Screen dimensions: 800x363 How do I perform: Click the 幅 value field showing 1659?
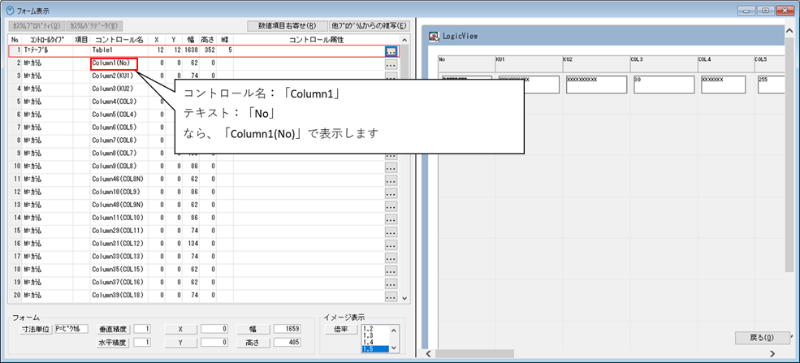pos(287,329)
